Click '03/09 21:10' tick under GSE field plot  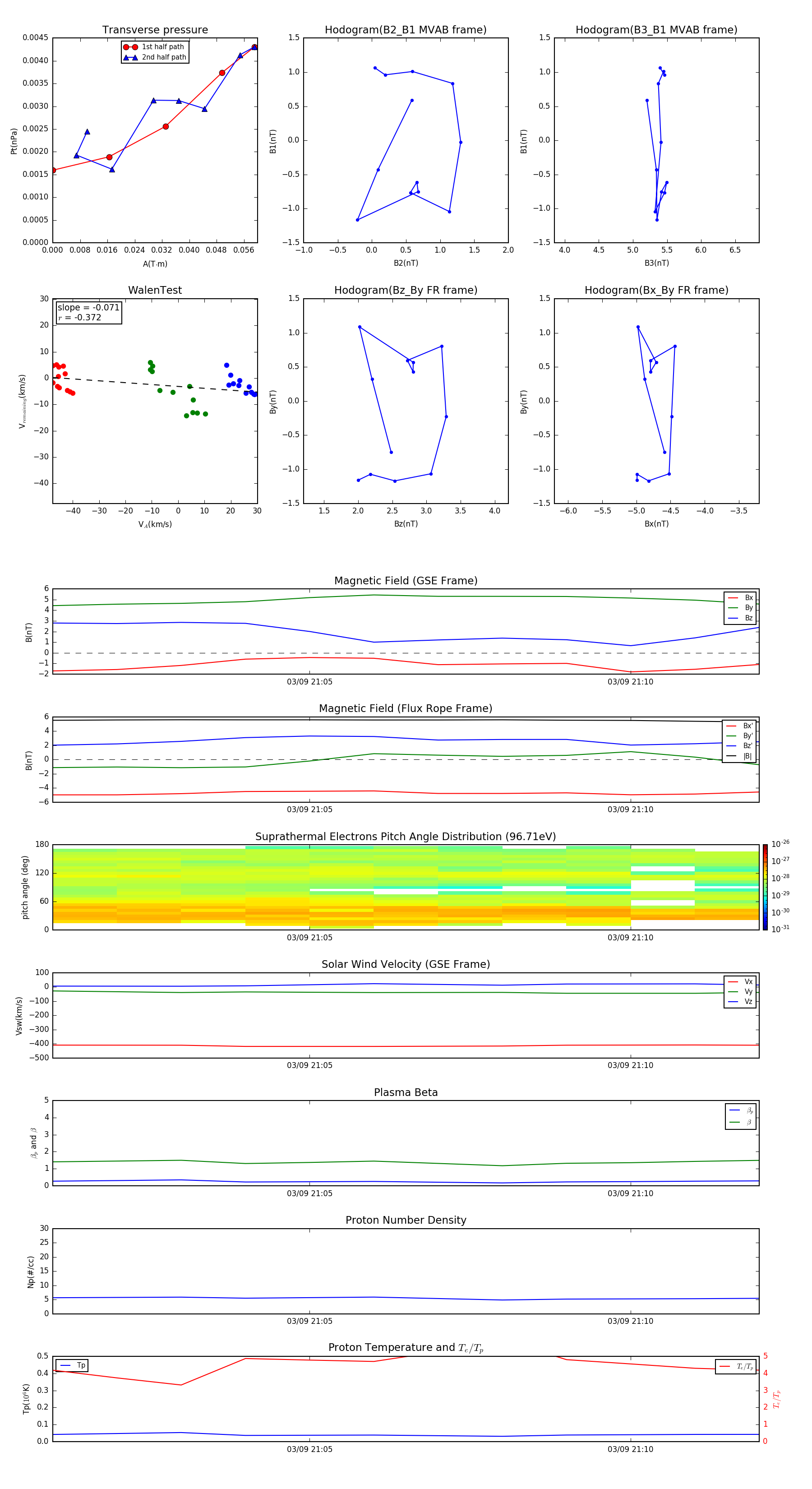[x=631, y=682]
